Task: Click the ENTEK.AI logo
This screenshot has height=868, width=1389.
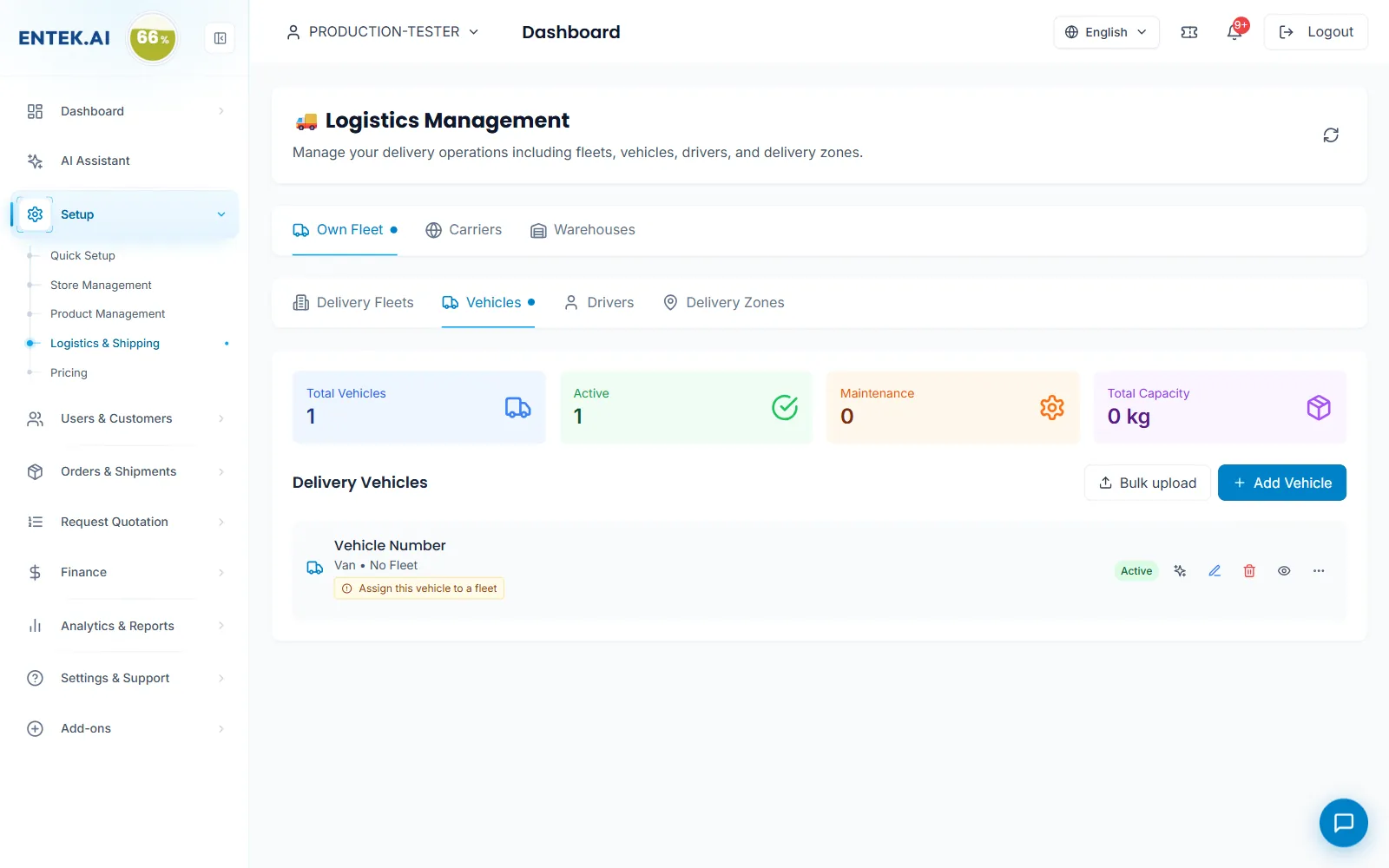Action: pyautogui.click(x=64, y=38)
